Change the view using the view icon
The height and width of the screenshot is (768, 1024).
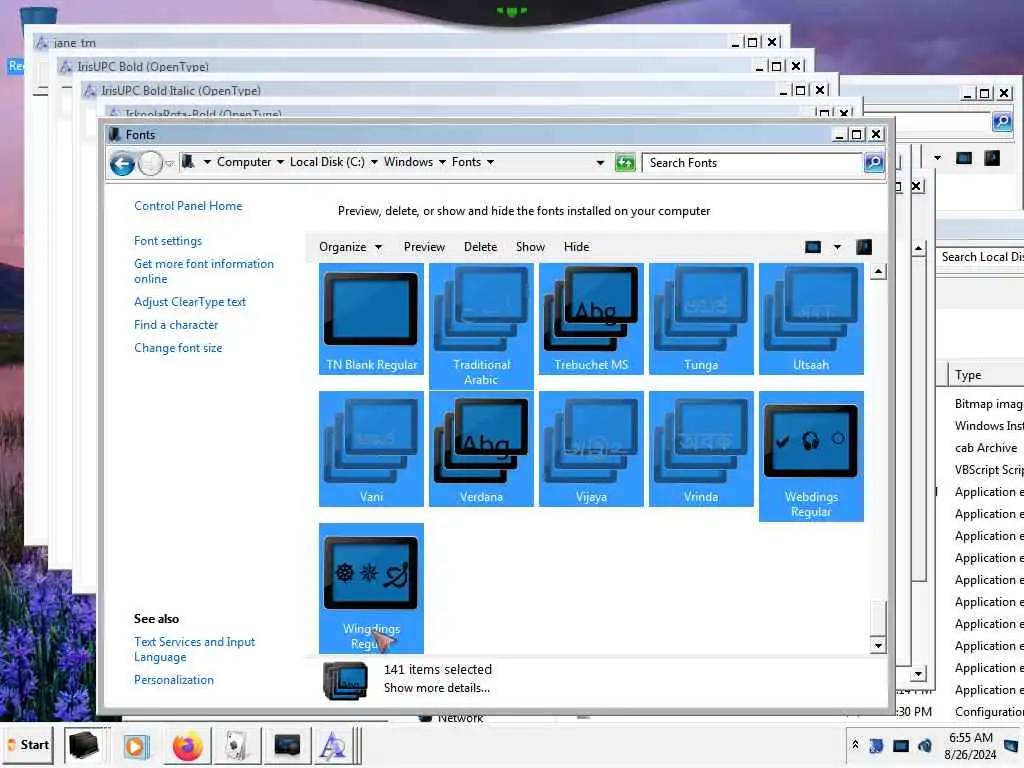(x=813, y=247)
